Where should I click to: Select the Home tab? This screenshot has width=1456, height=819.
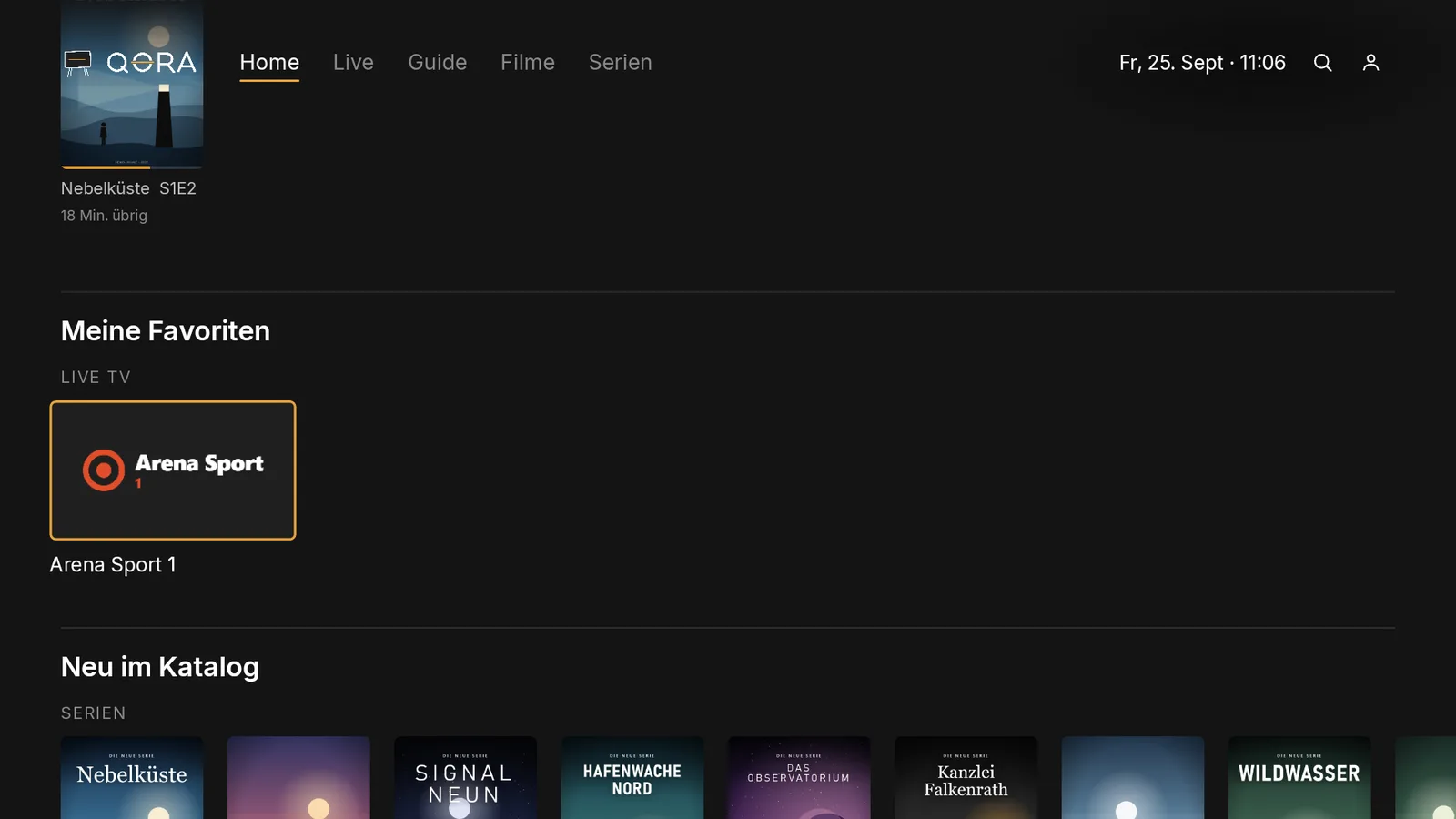[x=269, y=63]
